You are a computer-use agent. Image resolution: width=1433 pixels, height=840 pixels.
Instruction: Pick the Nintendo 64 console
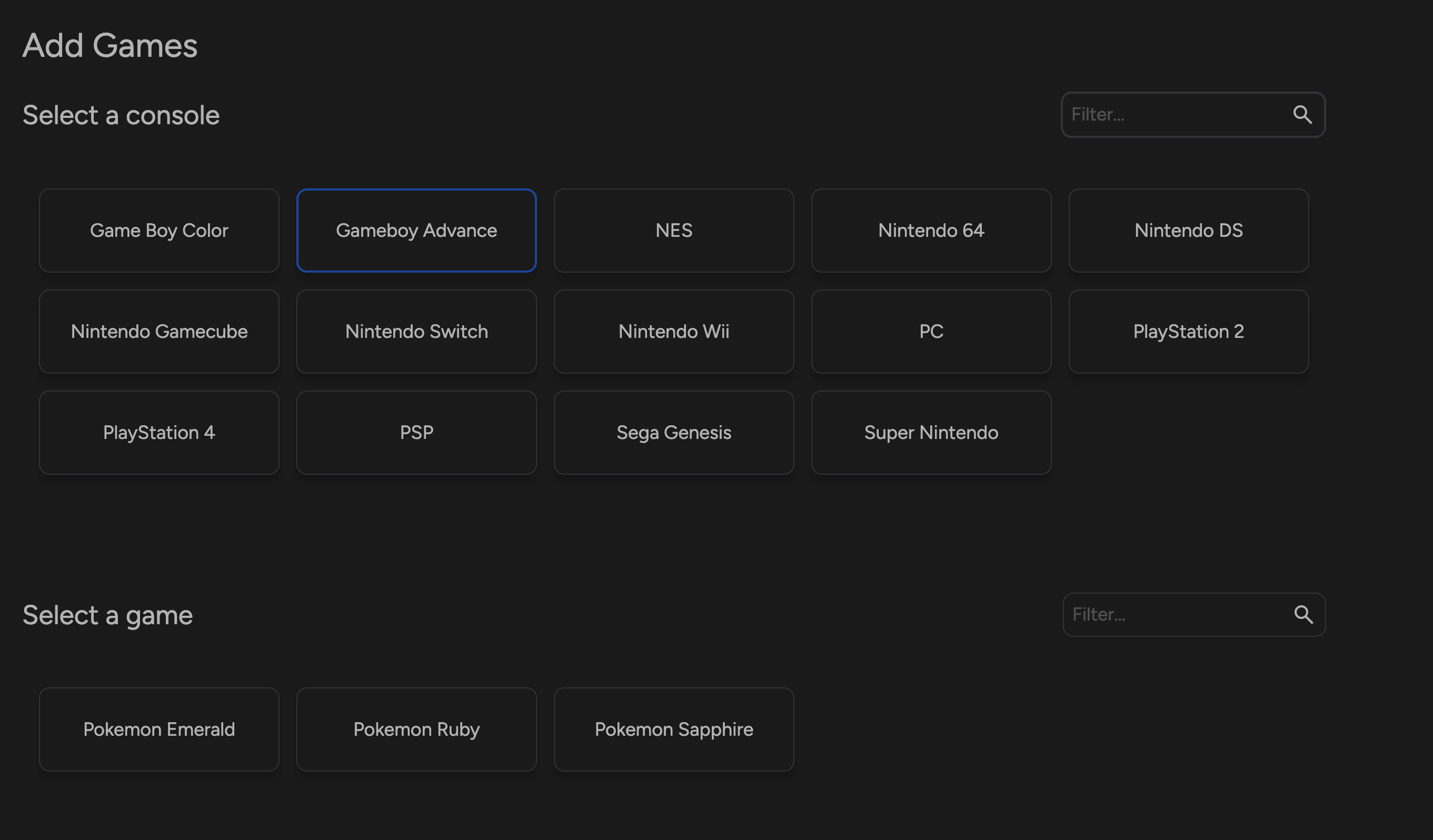[931, 231]
